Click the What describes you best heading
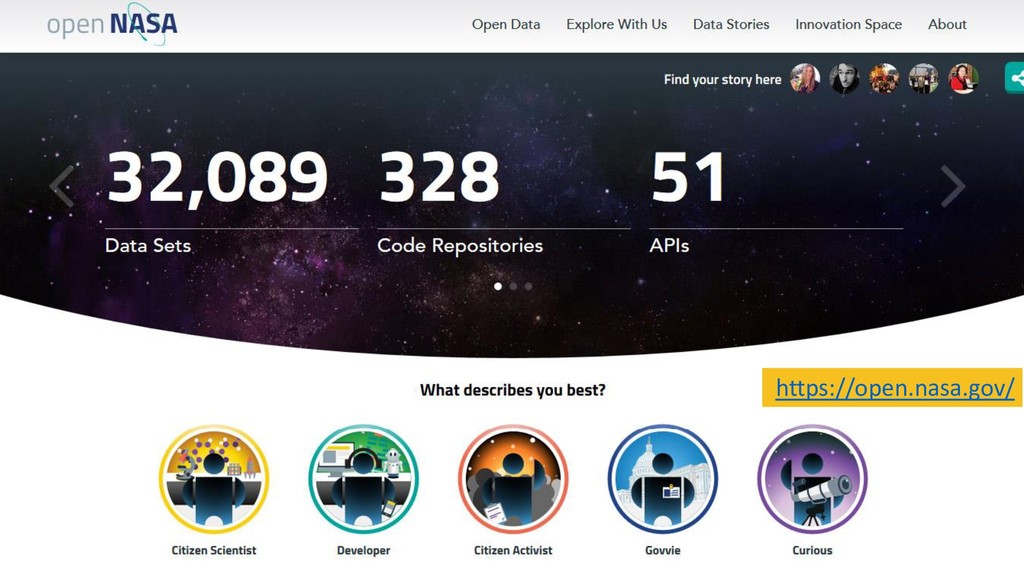Screen dimensions: 1024x576 [513, 390]
